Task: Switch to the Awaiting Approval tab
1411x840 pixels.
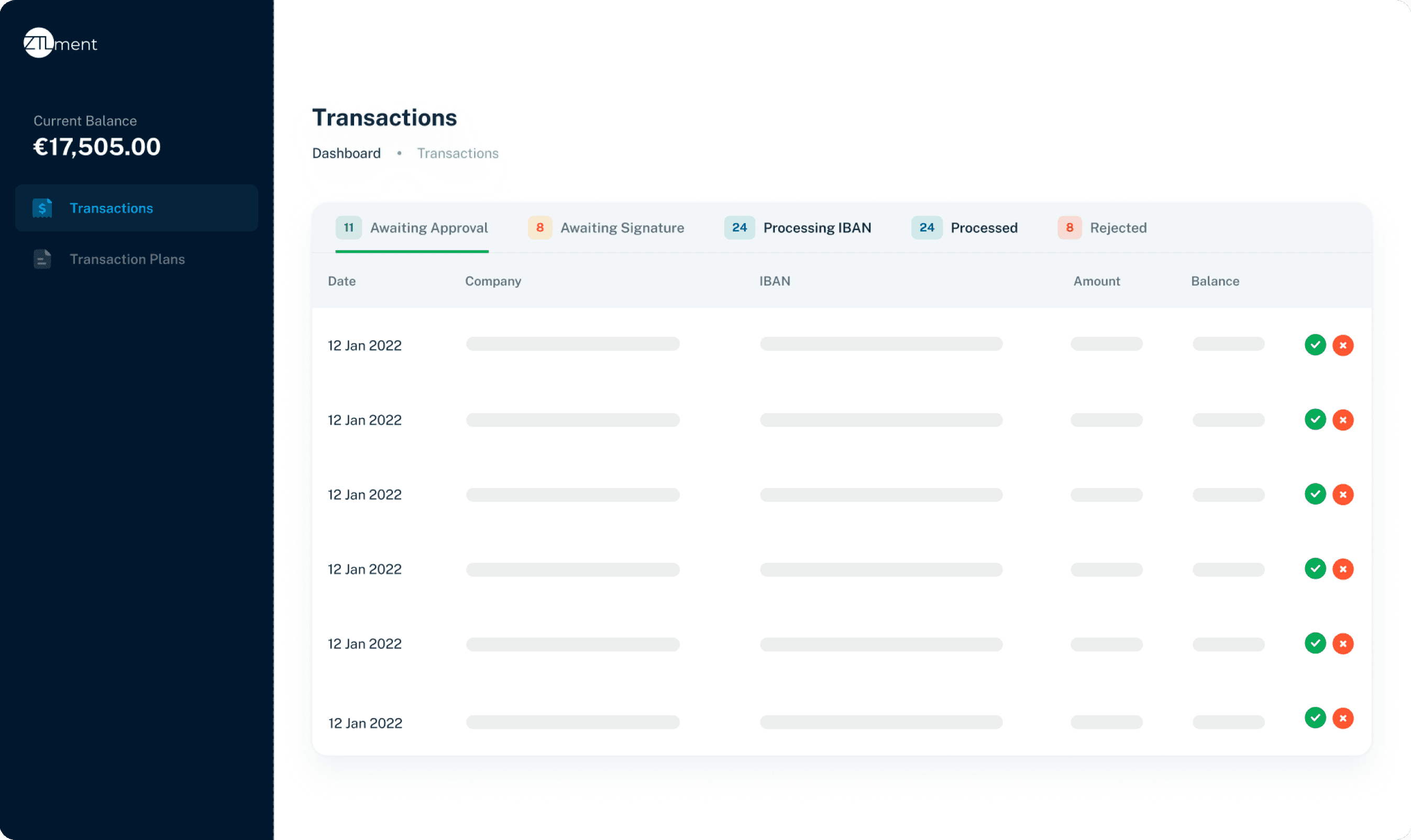Action: 412,228
